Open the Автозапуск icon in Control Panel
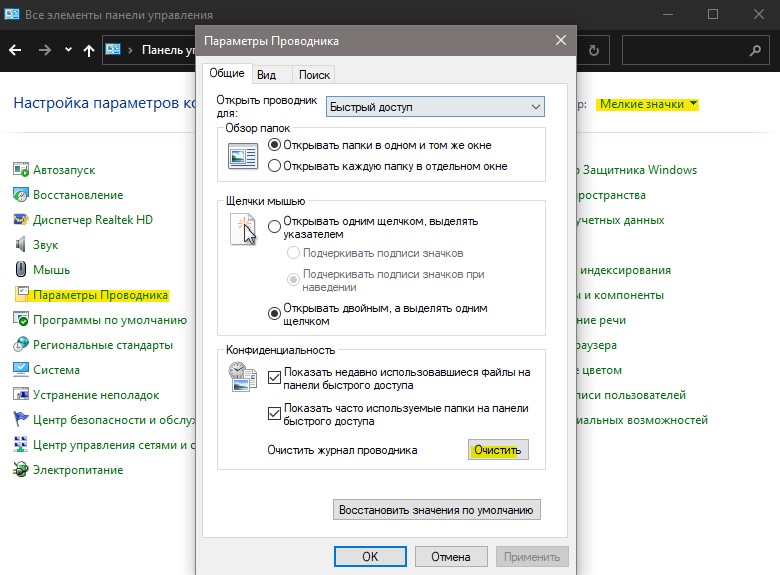This screenshot has width=780, height=575. (21, 170)
